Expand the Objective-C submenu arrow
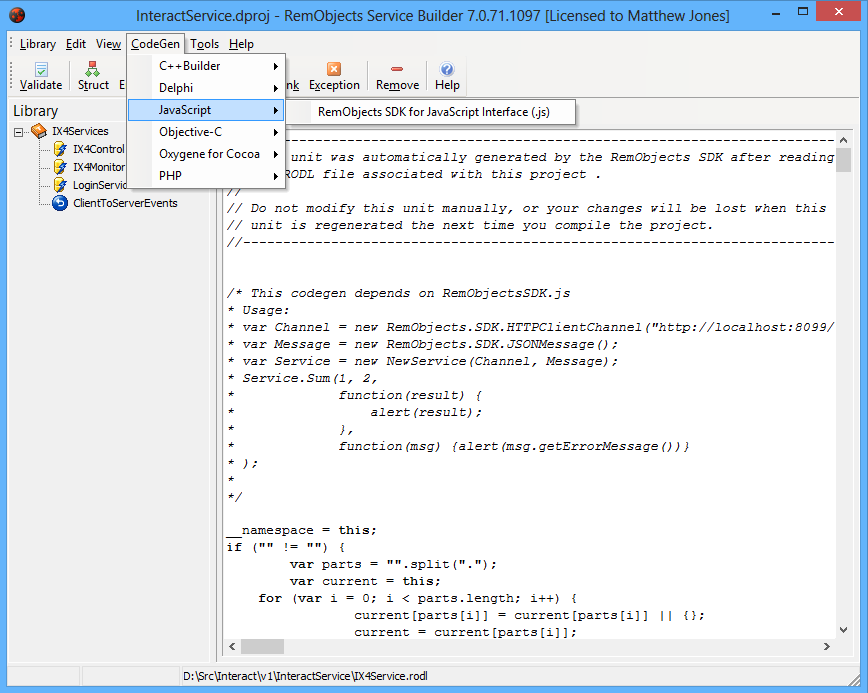868x693 pixels. pos(275,132)
